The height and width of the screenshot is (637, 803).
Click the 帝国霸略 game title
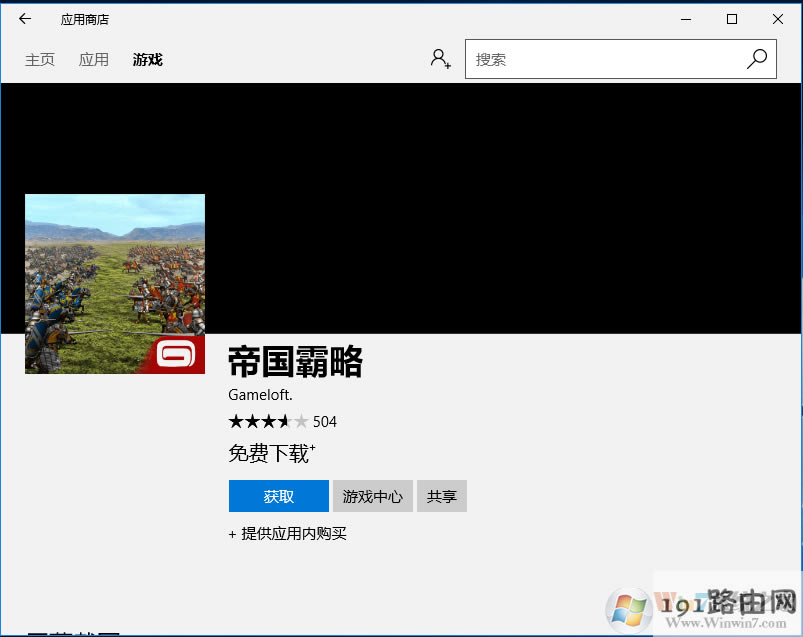[295, 362]
